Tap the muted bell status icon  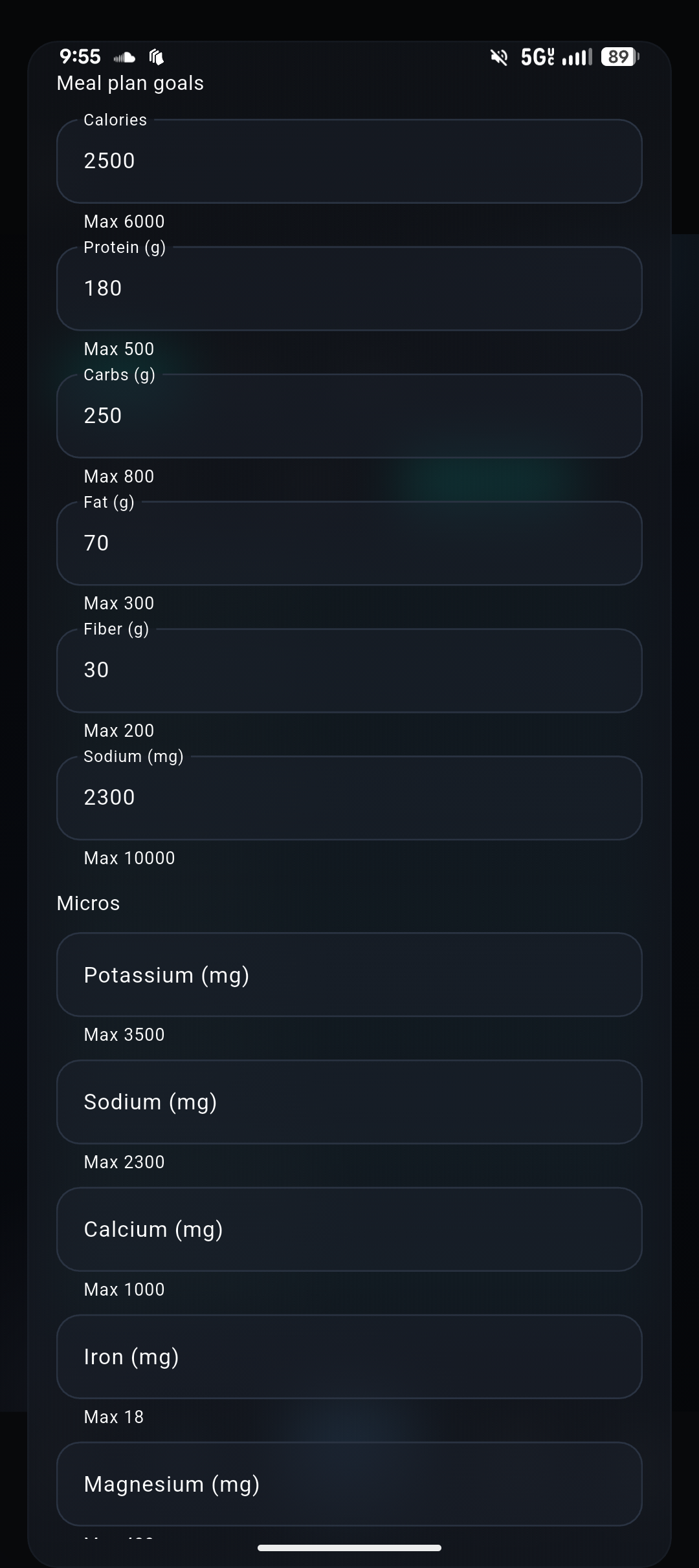click(x=499, y=58)
